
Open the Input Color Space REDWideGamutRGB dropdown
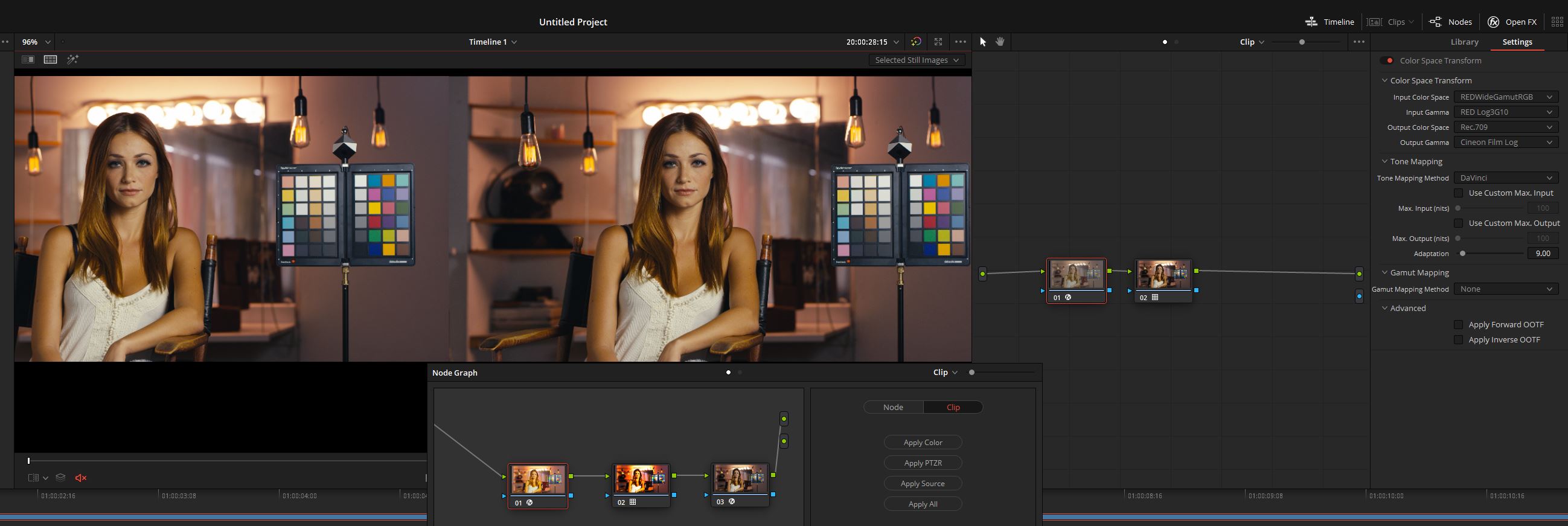[x=1506, y=97]
